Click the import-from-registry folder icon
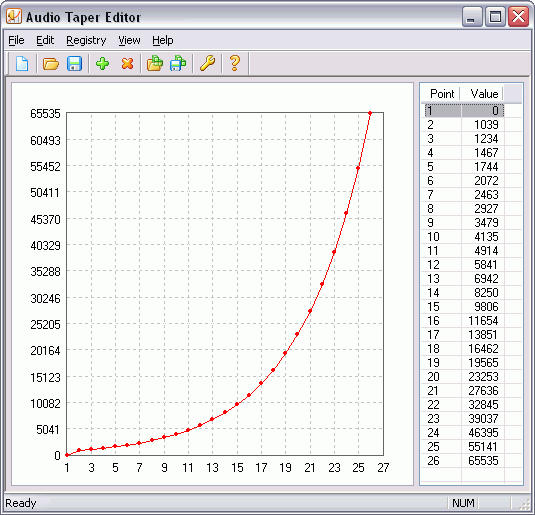The image size is (535, 515). coord(155,63)
